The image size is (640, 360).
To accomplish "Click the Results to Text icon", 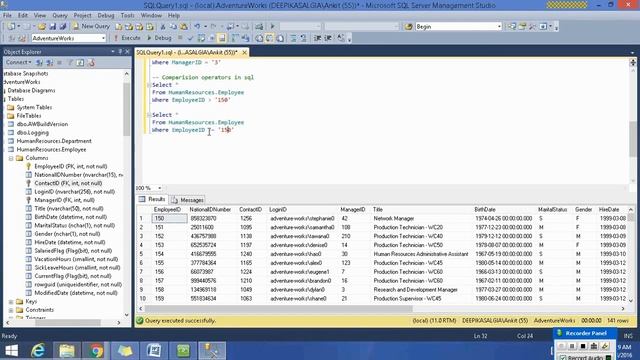I will [259, 38].
